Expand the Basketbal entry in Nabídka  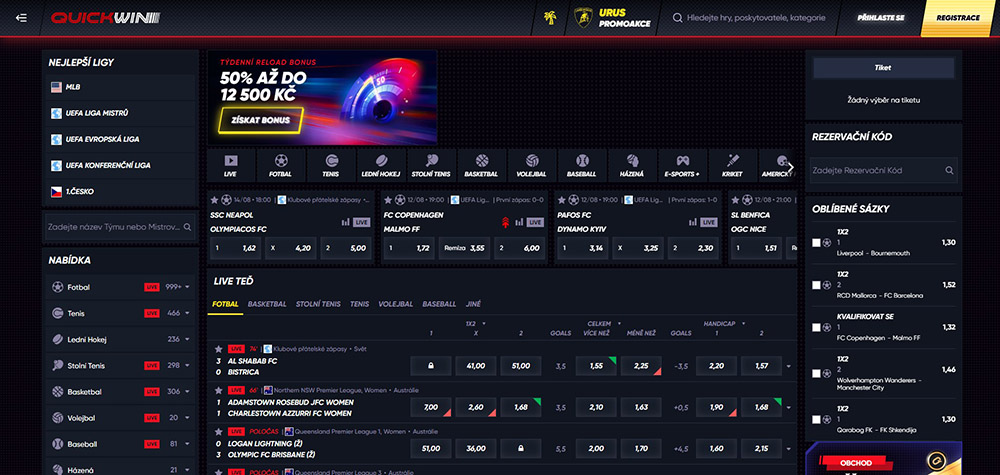(188, 392)
